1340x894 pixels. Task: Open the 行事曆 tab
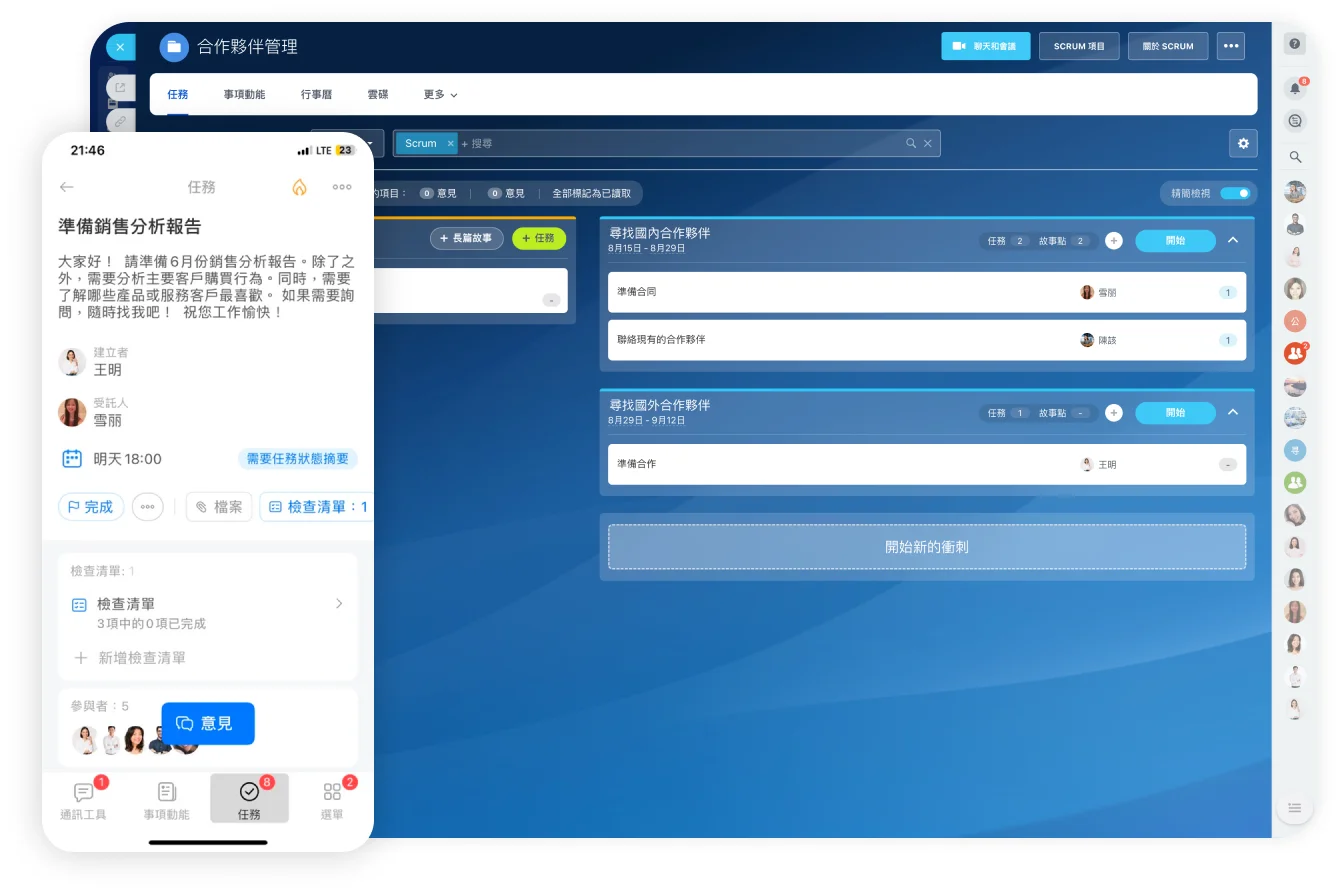(316, 94)
